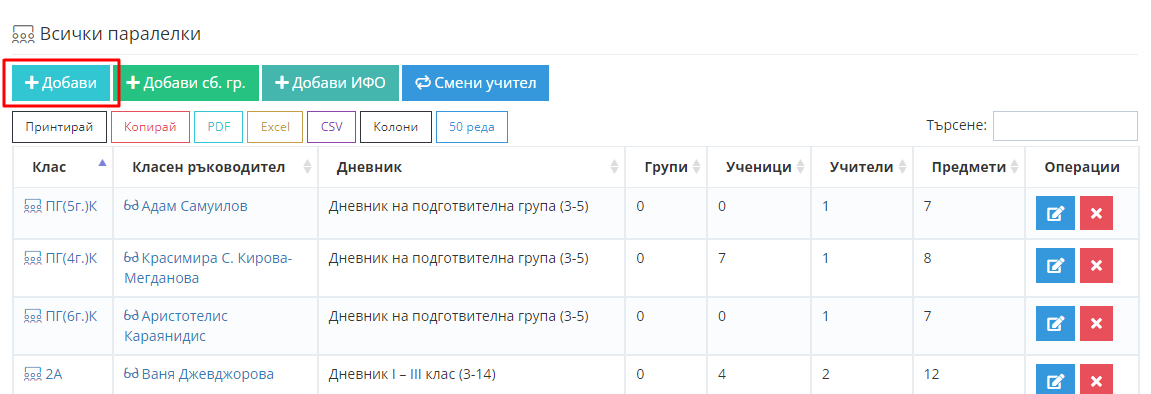The image size is (1151, 394).
Task: Delete the ПГ(5г.)К class row
Action: [1096, 214]
